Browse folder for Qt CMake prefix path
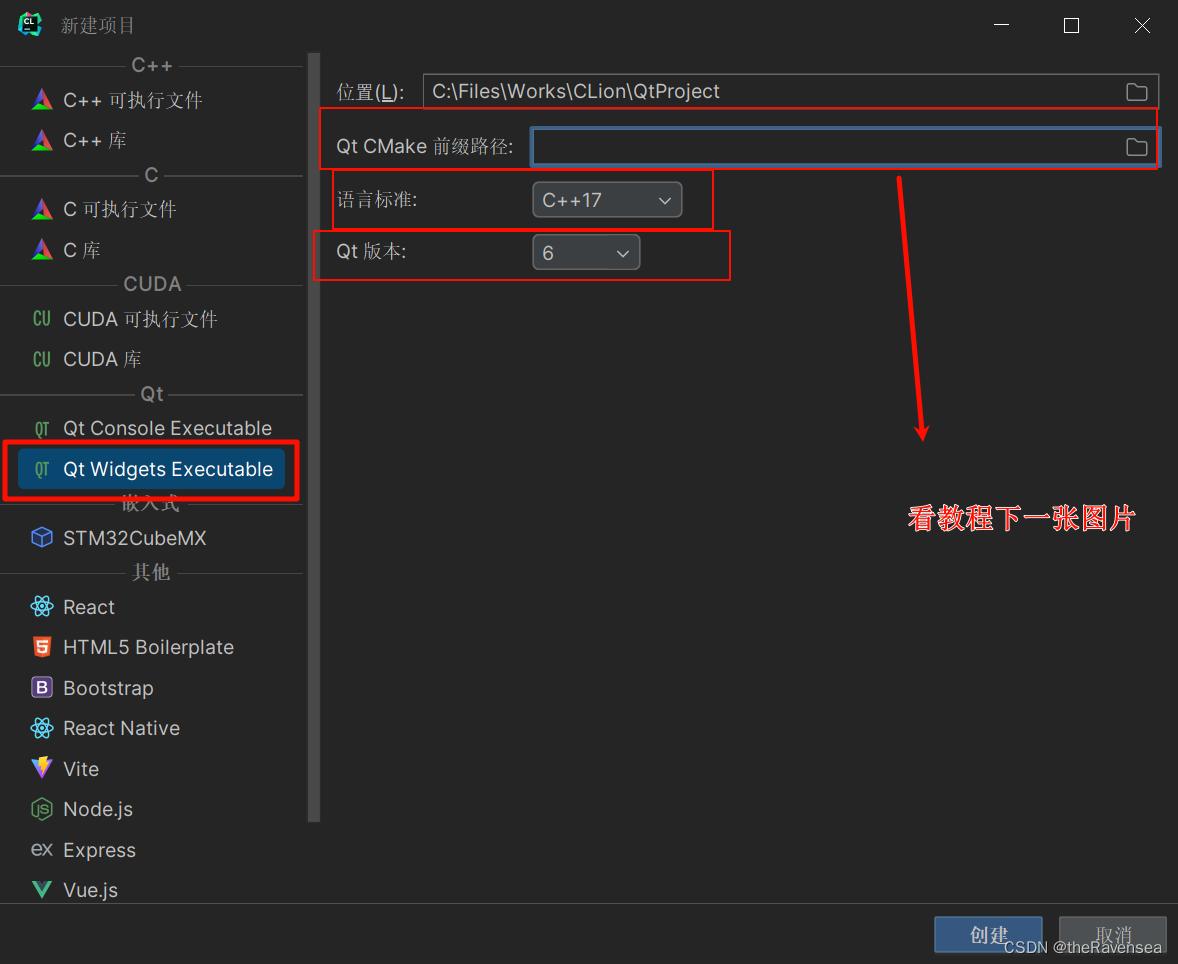1178x964 pixels. (1136, 147)
